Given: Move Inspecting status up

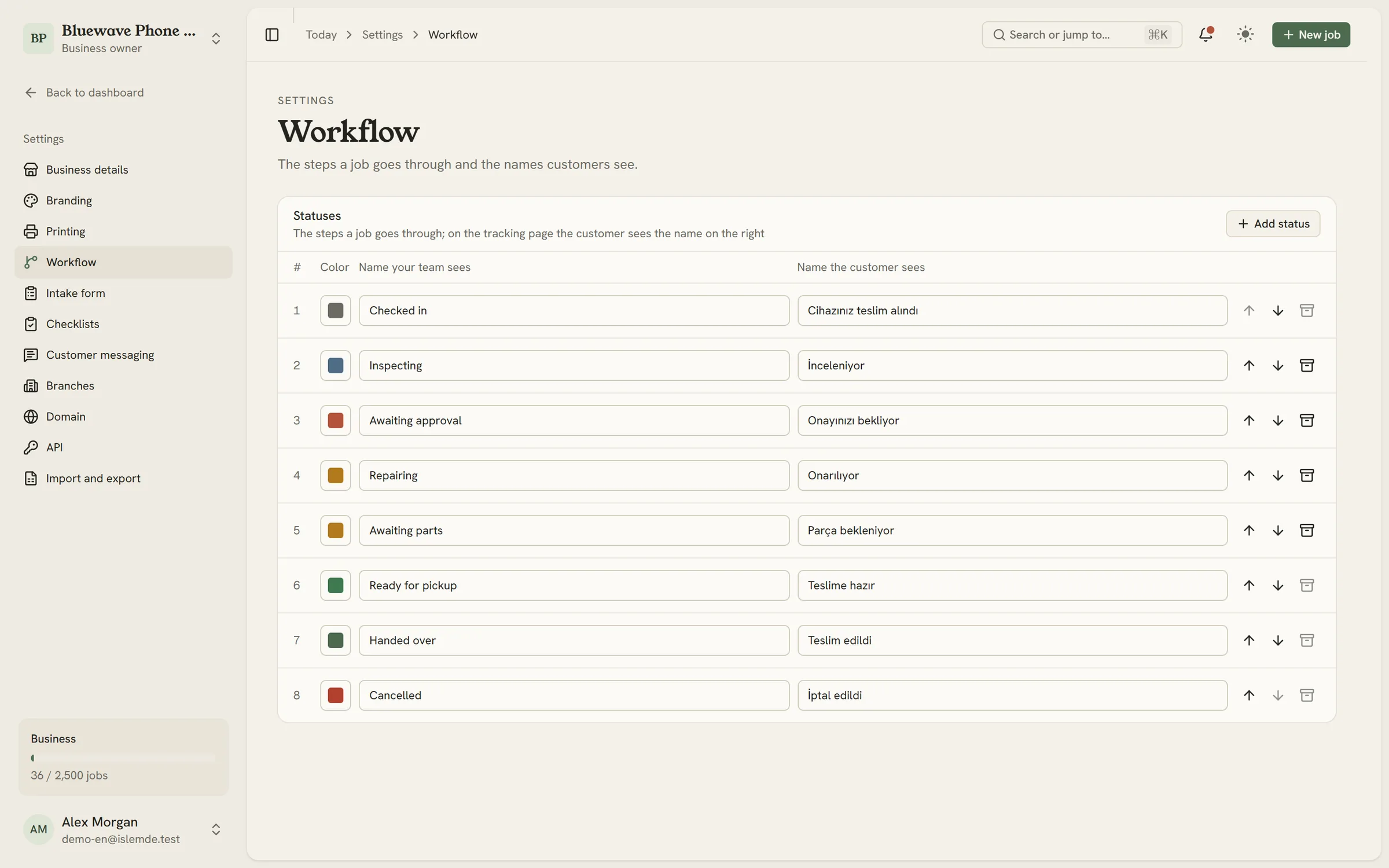Looking at the screenshot, I should click(1249, 366).
